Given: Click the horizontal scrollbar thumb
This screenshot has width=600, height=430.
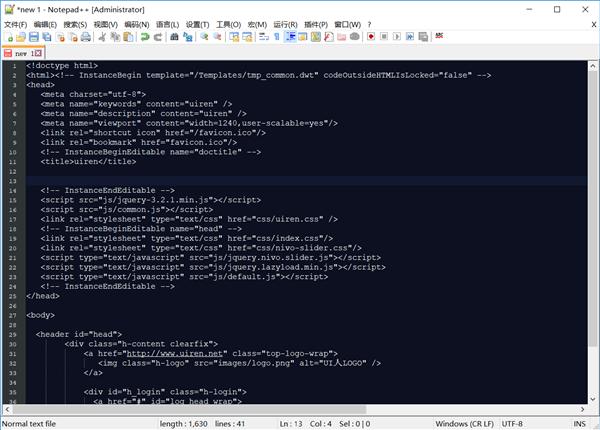Looking at the screenshot, I should click(x=189, y=409).
